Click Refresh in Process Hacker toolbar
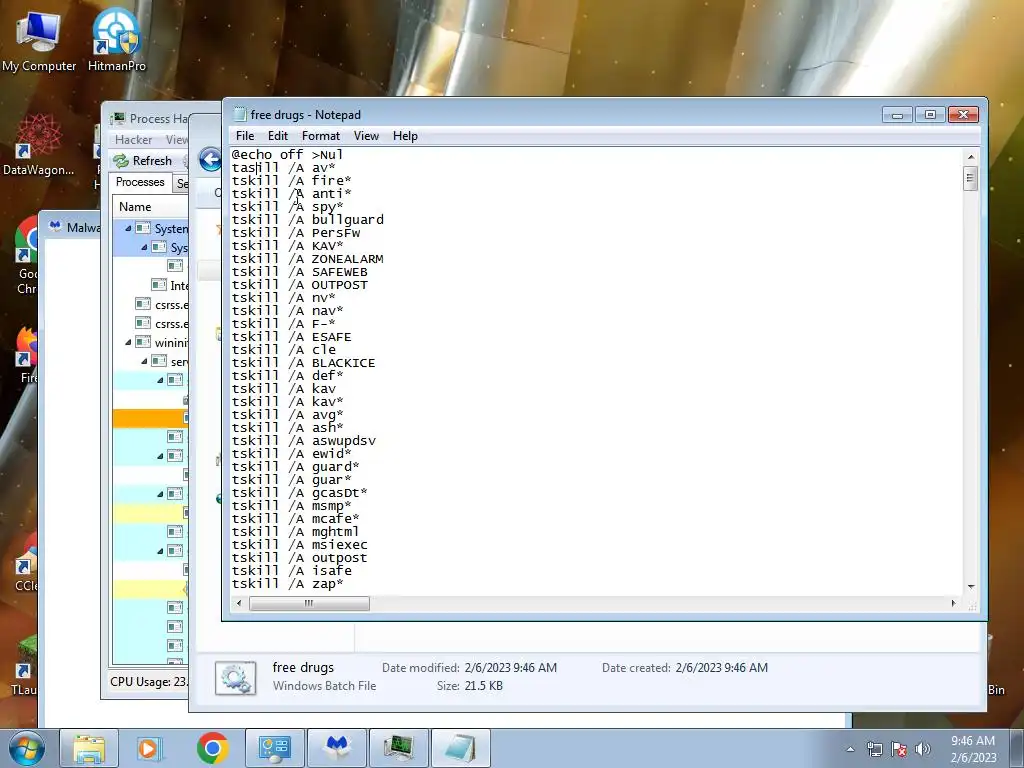 click(142, 161)
